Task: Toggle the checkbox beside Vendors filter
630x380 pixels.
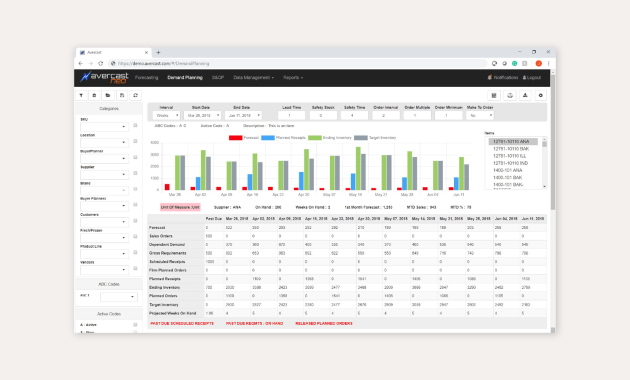Action: click(x=135, y=268)
